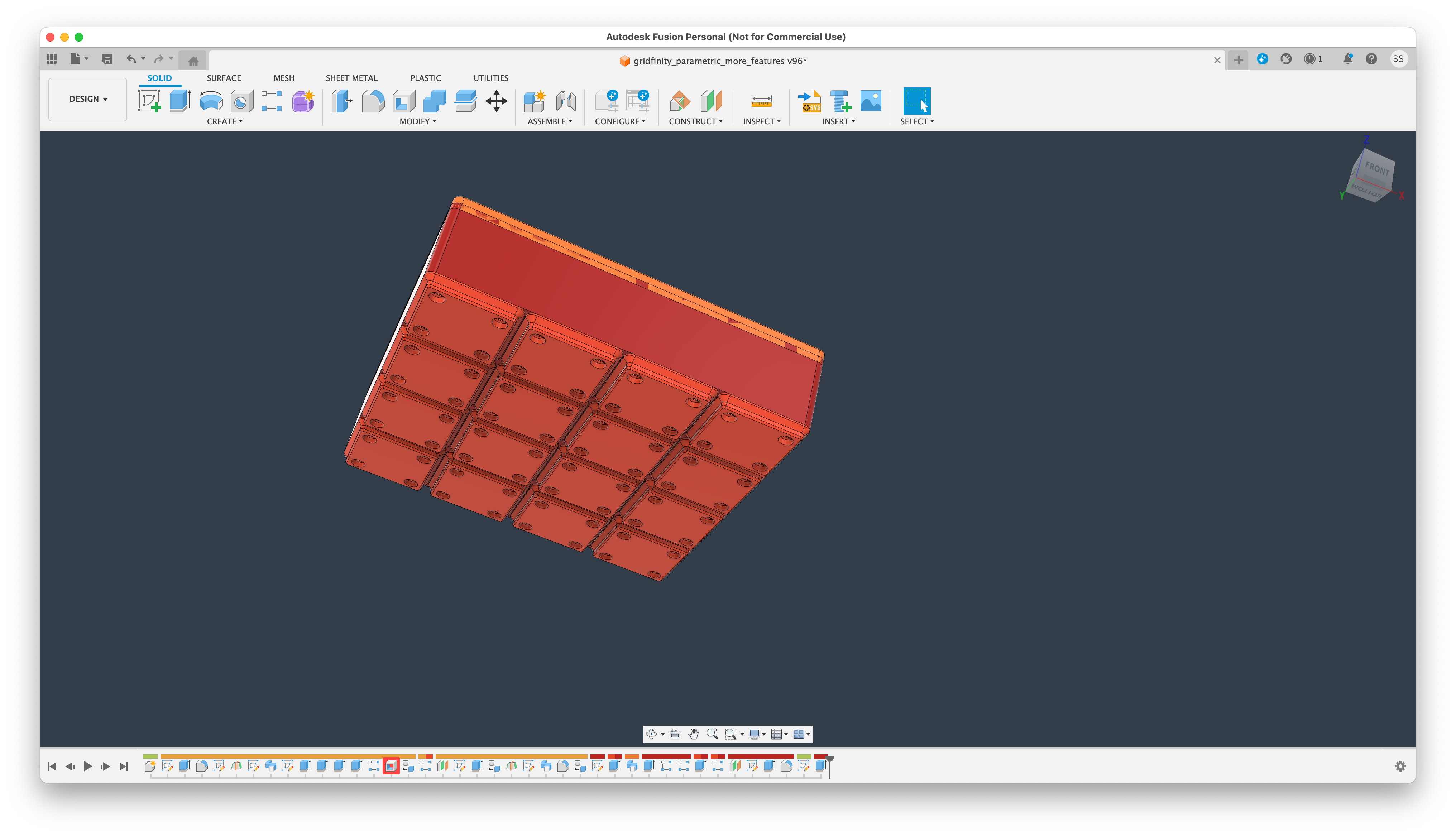Click the Configuration Table icon
This screenshot has height=836, width=1456.
(638, 101)
